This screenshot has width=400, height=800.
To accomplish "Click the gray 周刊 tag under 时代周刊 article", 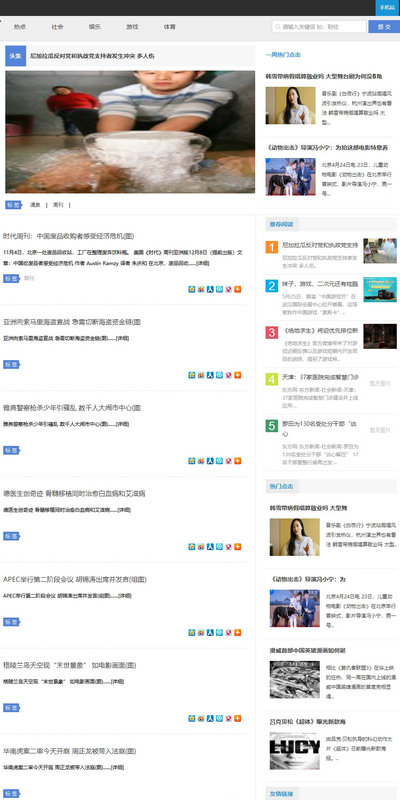I will point(29,279).
